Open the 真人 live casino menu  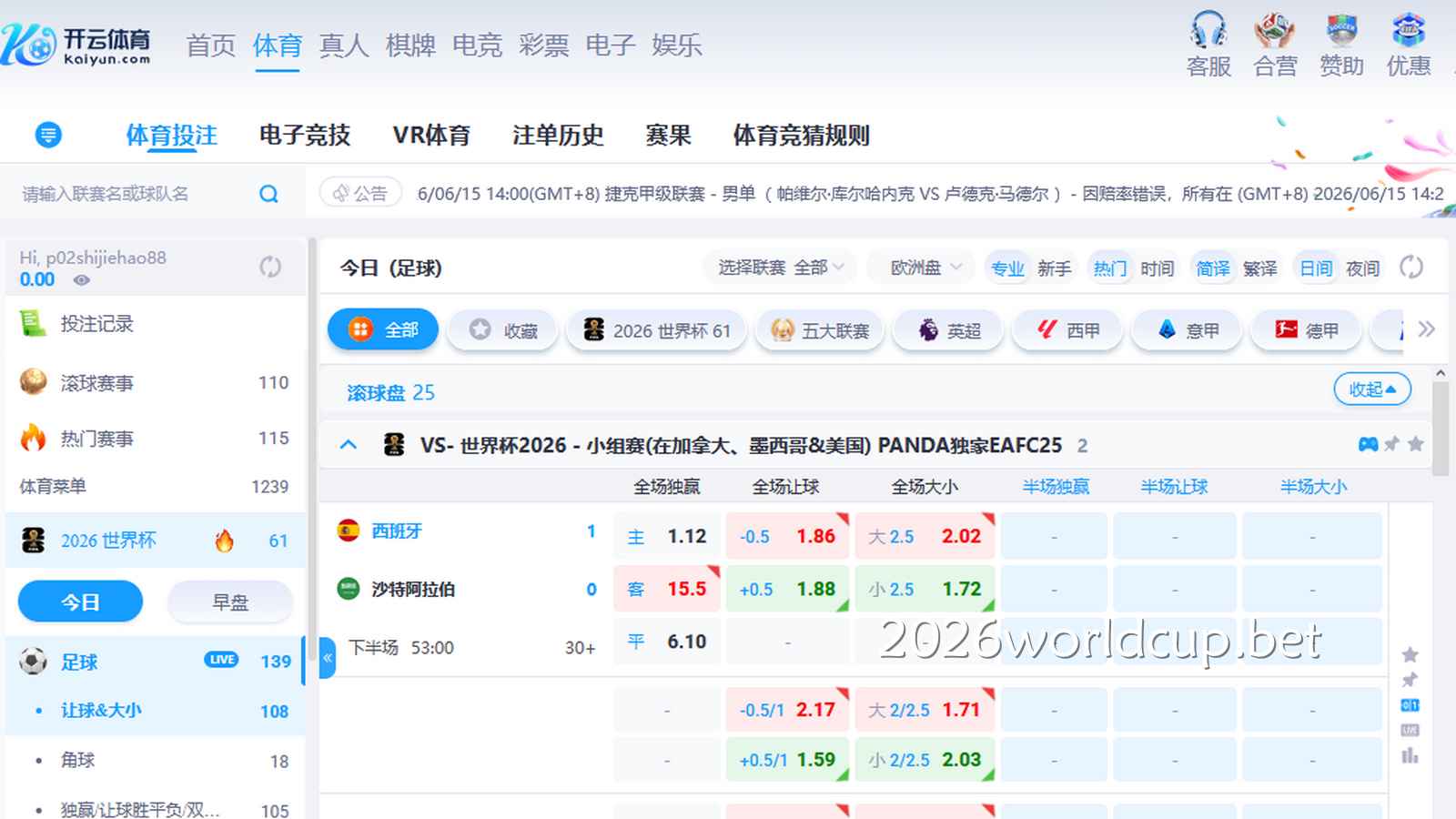click(344, 45)
